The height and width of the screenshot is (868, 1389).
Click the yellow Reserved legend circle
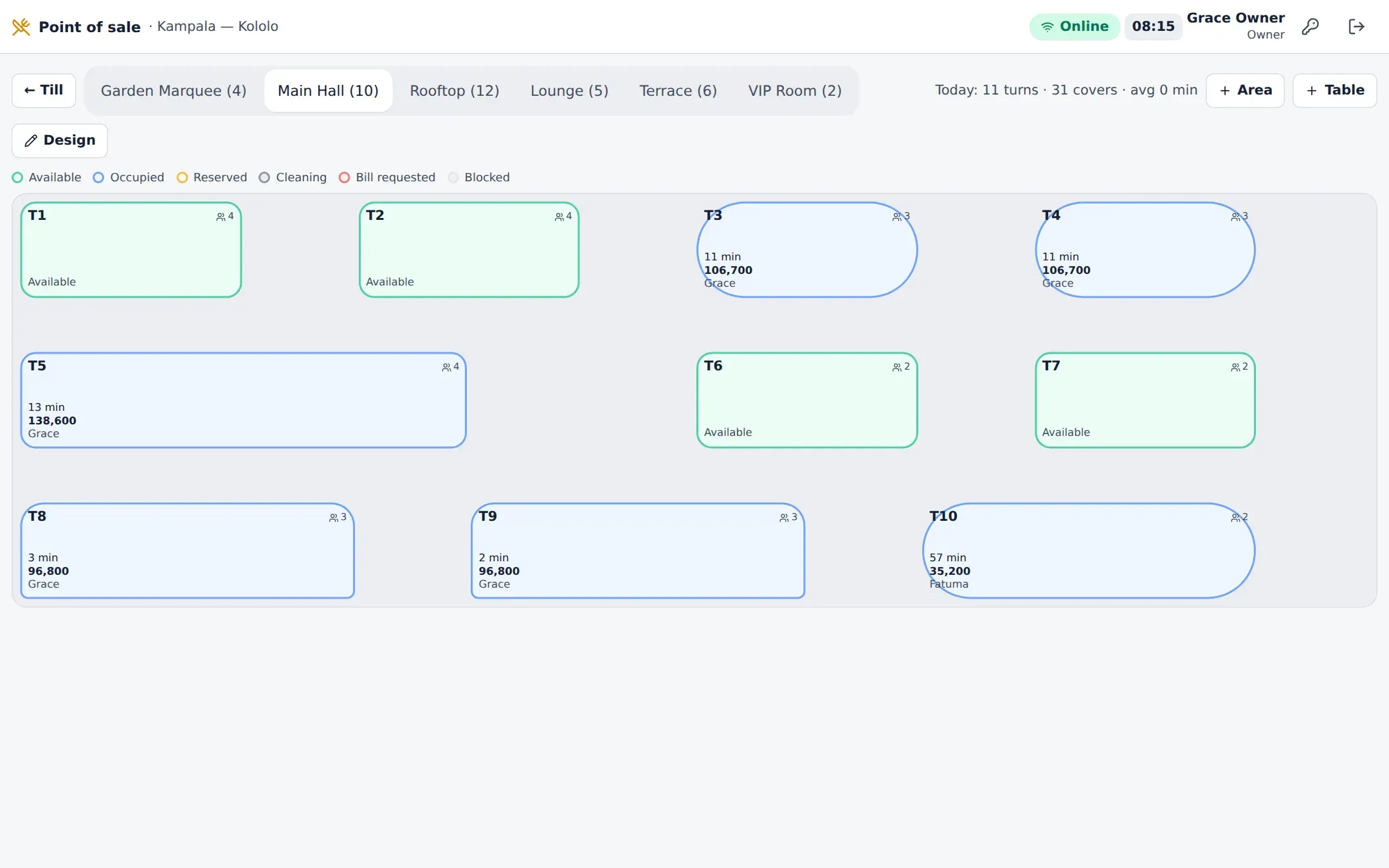click(x=182, y=177)
